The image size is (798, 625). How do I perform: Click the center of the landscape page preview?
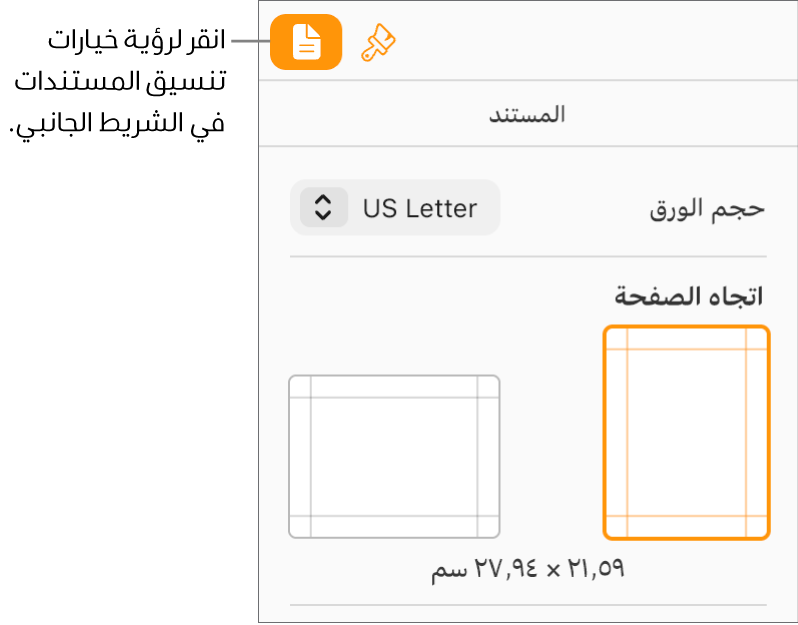(x=394, y=457)
